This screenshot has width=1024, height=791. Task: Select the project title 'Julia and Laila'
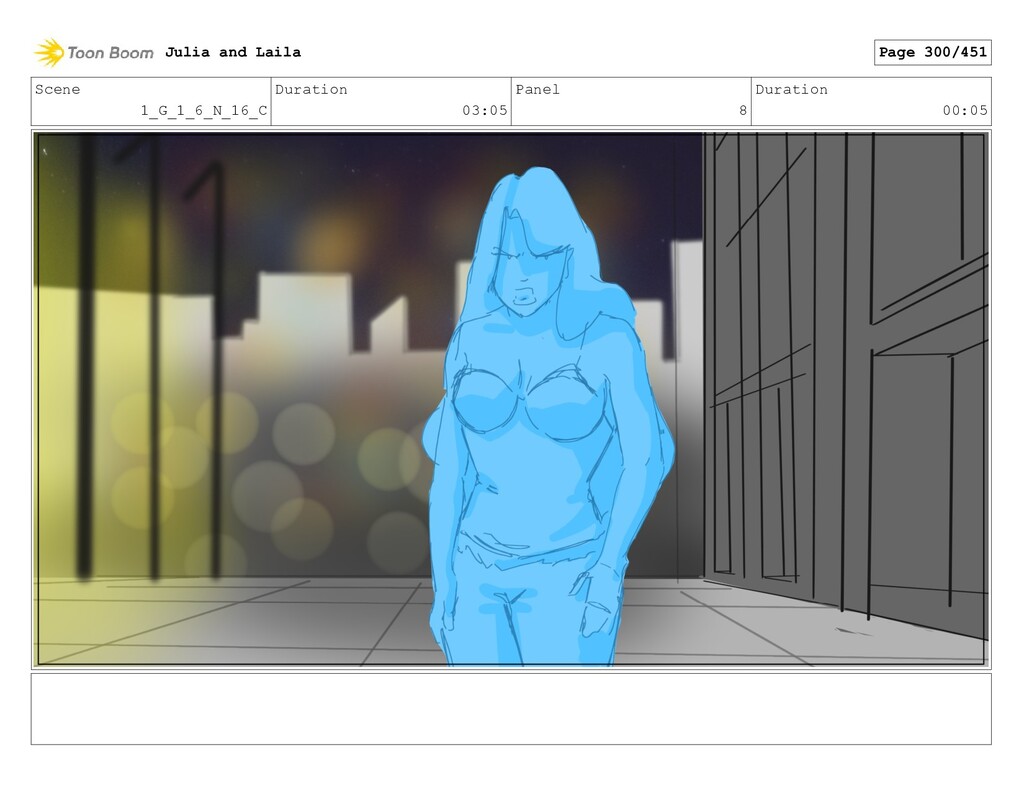[x=232, y=52]
